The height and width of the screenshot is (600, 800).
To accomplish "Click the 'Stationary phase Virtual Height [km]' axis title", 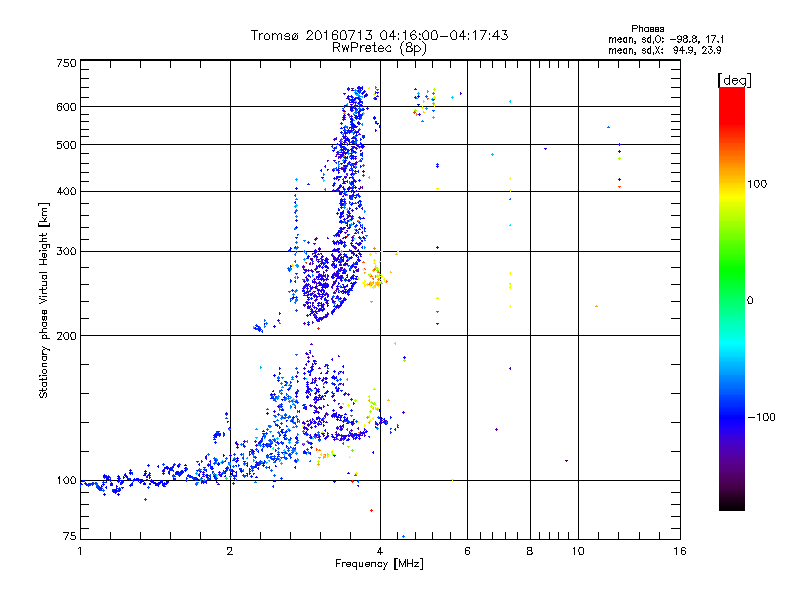I will click(44, 300).
